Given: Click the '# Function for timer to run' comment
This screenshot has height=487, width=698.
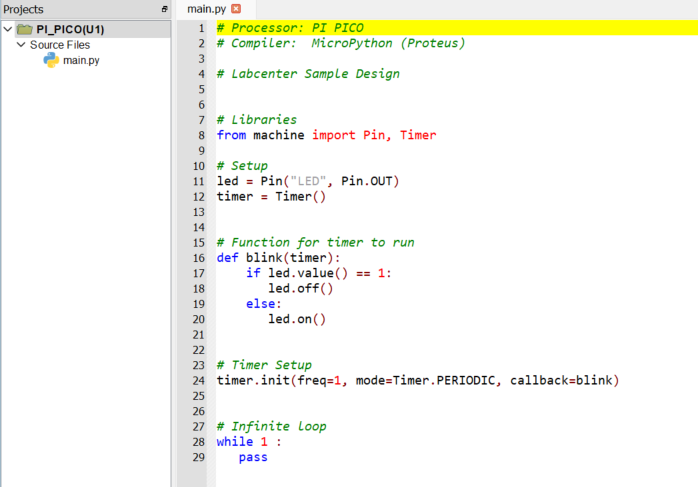Looking at the screenshot, I should tap(316, 243).
